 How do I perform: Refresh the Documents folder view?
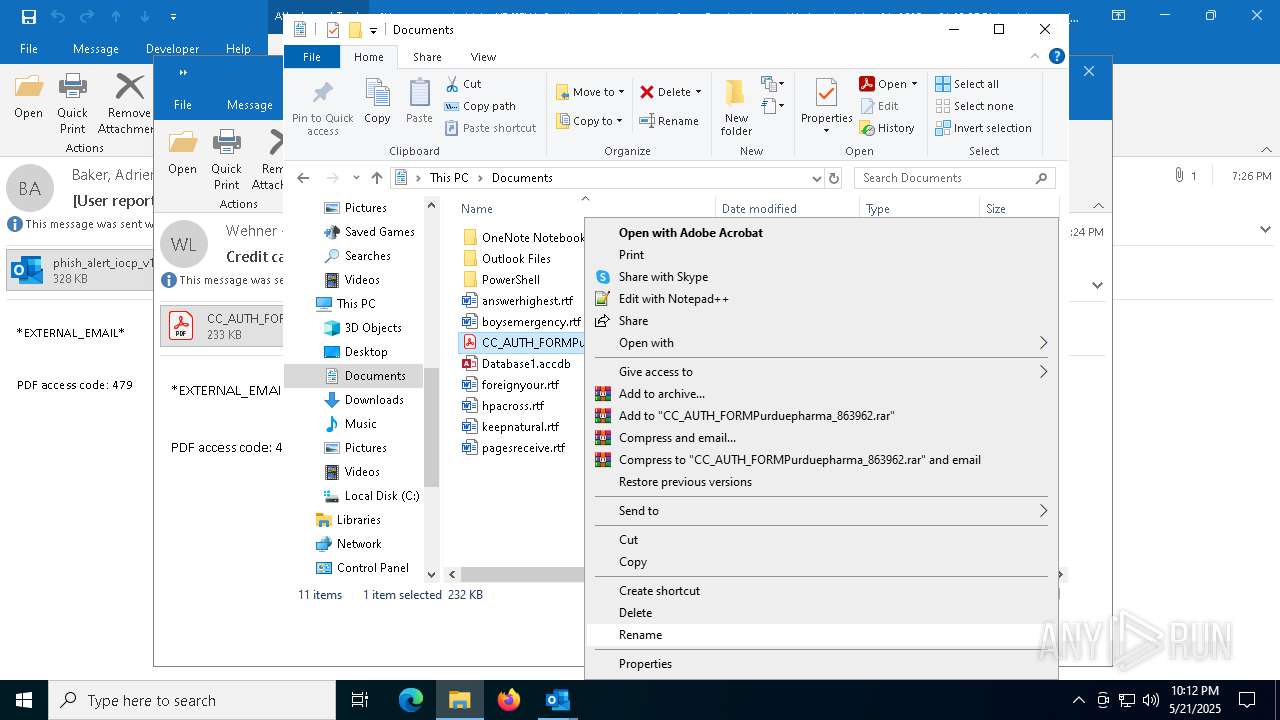[x=834, y=178]
